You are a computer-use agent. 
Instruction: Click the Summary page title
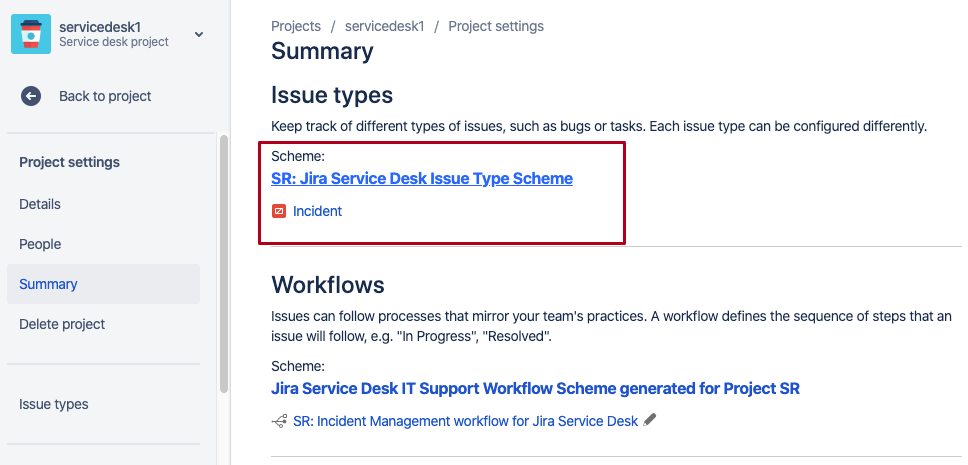coord(322,51)
